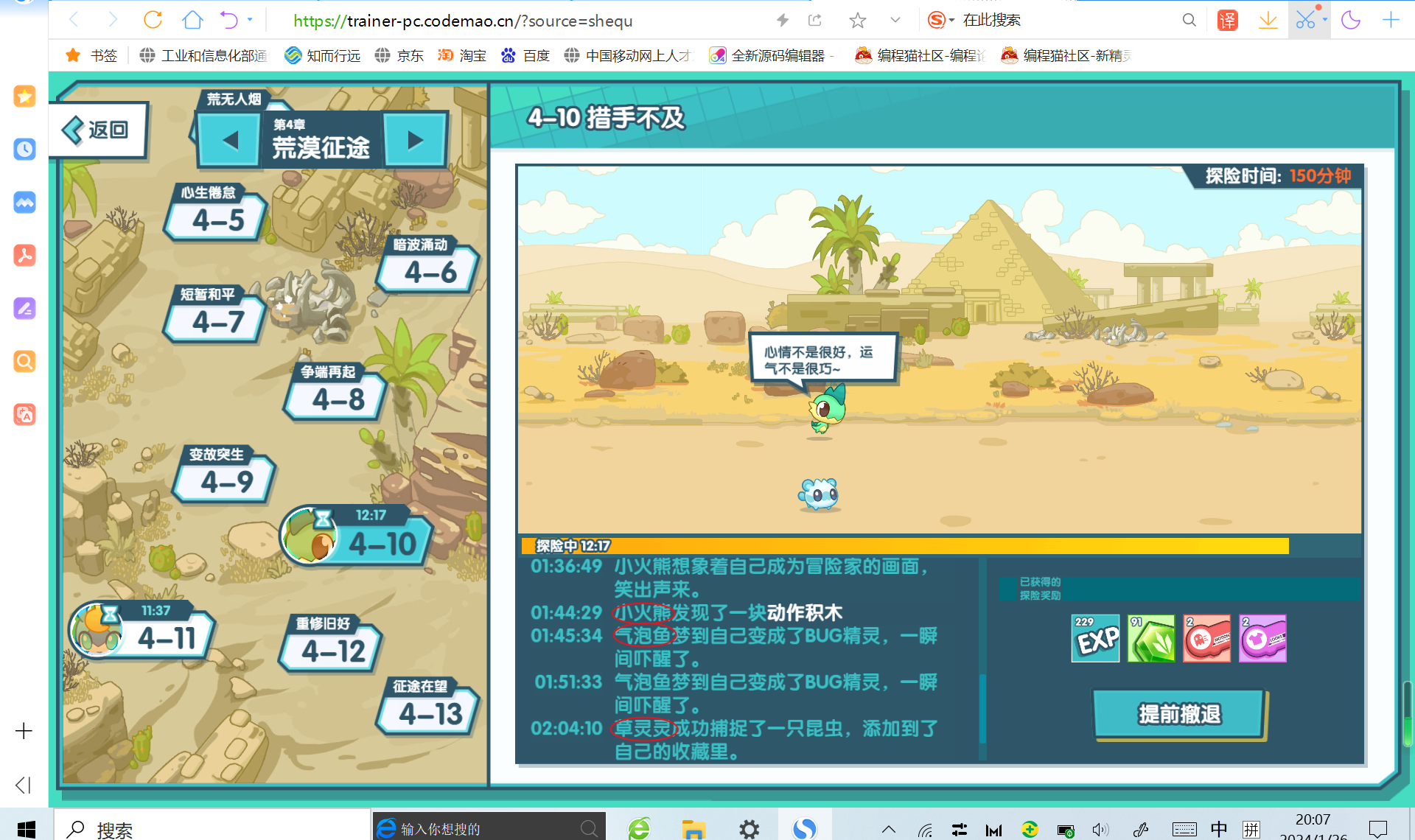Open the 知而行远 bookmark
This screenshot has height=840, width=1415.
tap(323, 55)
